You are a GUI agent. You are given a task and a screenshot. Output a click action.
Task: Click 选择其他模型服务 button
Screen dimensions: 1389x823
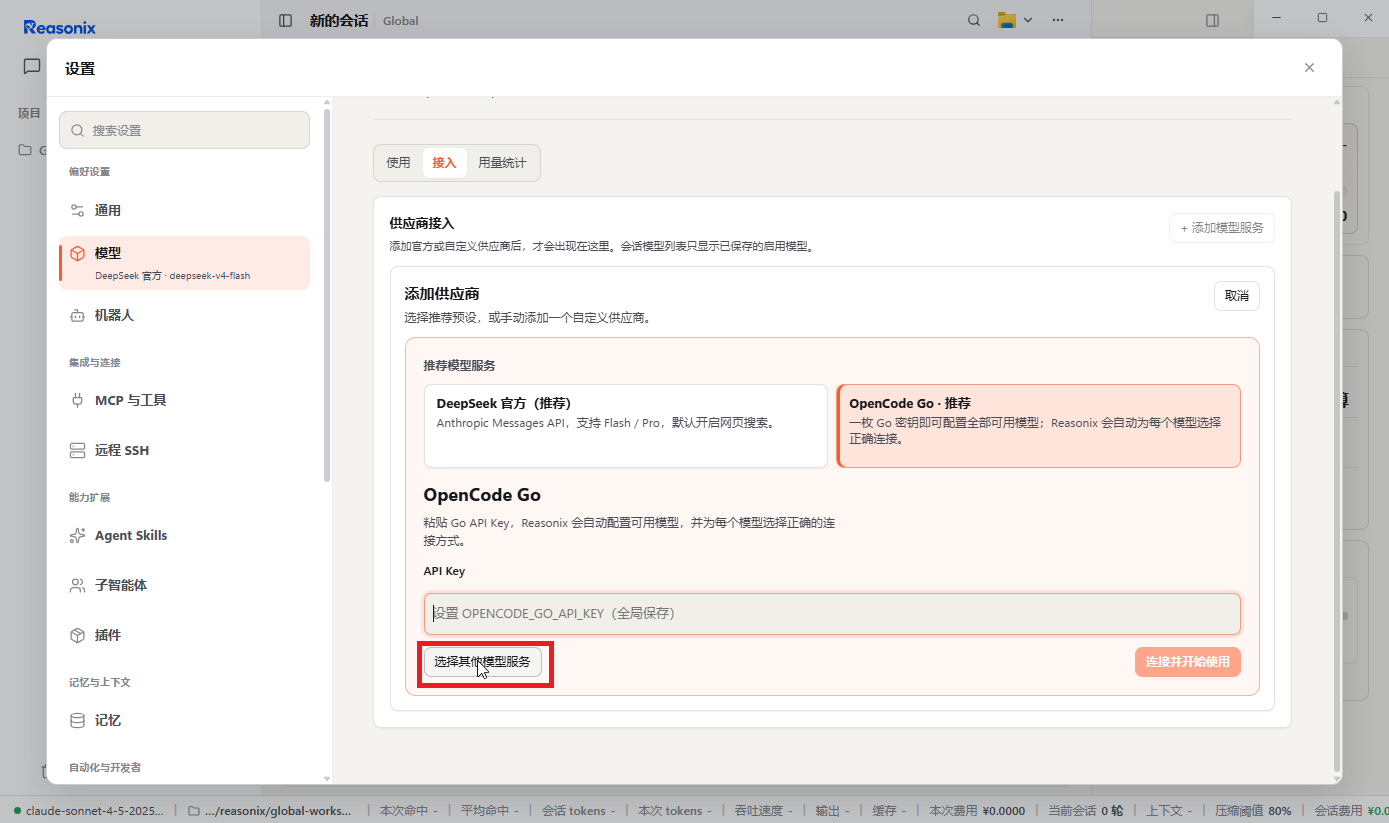483,662
